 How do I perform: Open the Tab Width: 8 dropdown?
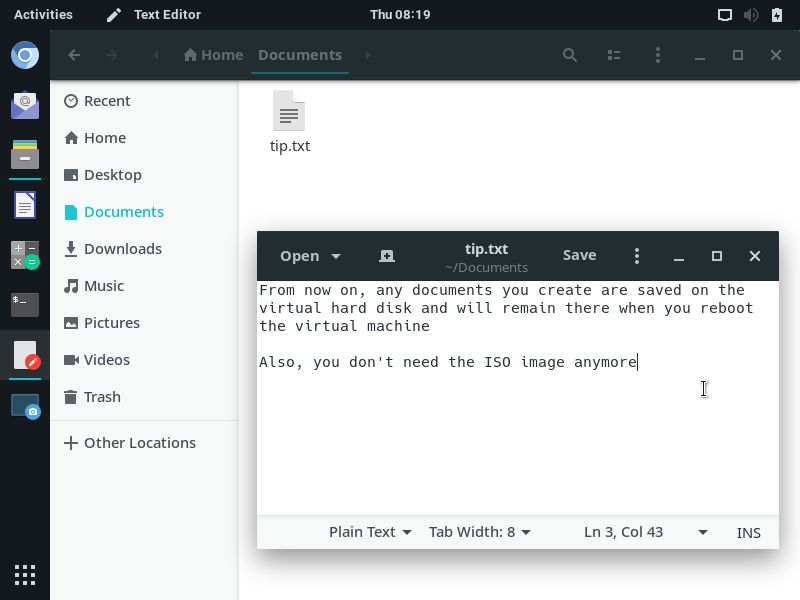(x=479, y=532)
